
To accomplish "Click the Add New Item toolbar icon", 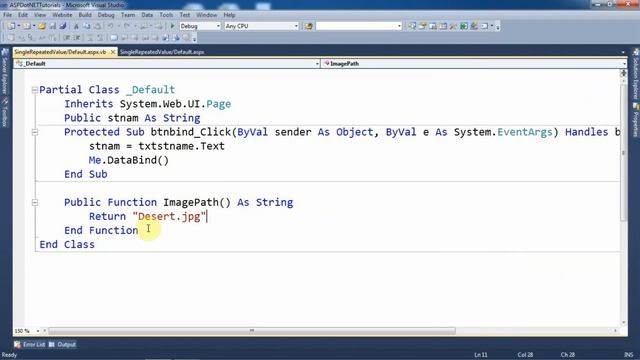I will (x=26, y=26).
